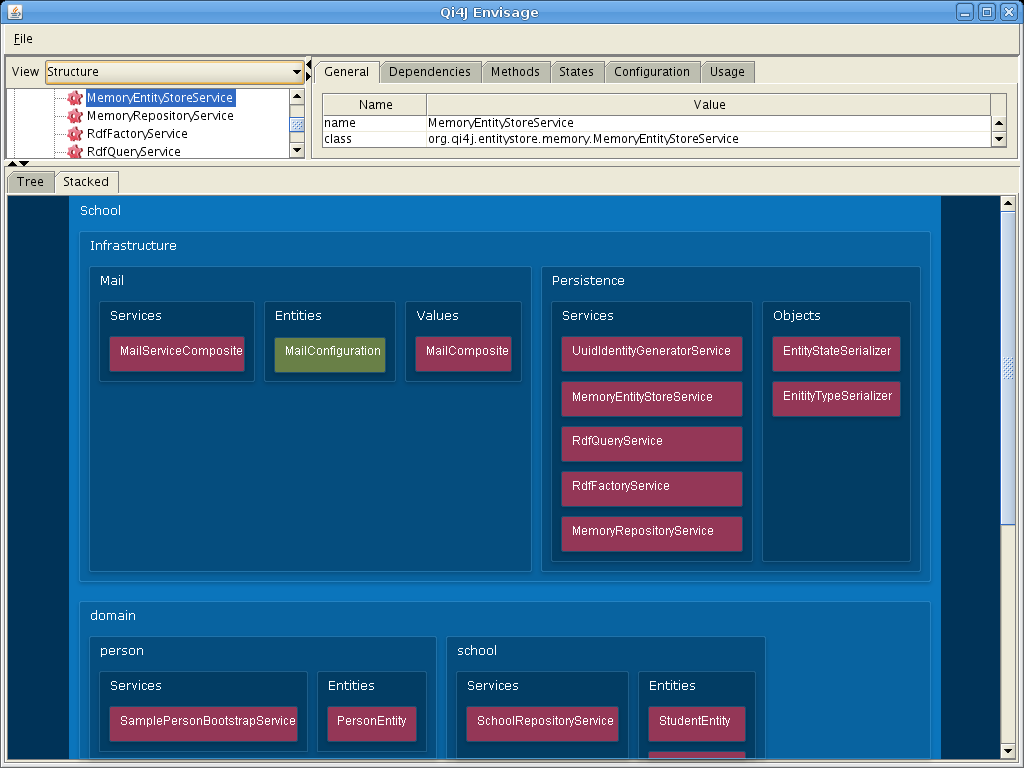Click the stacked view scrollbar down arrow

coord(1008,751)
